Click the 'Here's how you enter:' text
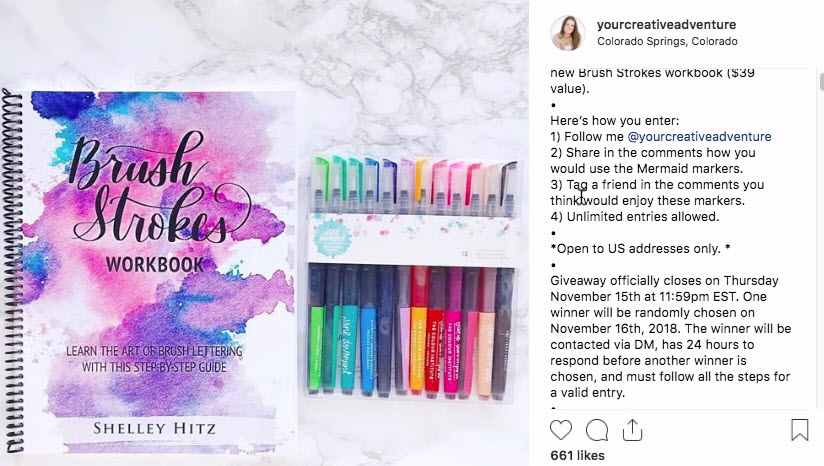This screenshot has width=824, height=466. click(x=614, y=120)
